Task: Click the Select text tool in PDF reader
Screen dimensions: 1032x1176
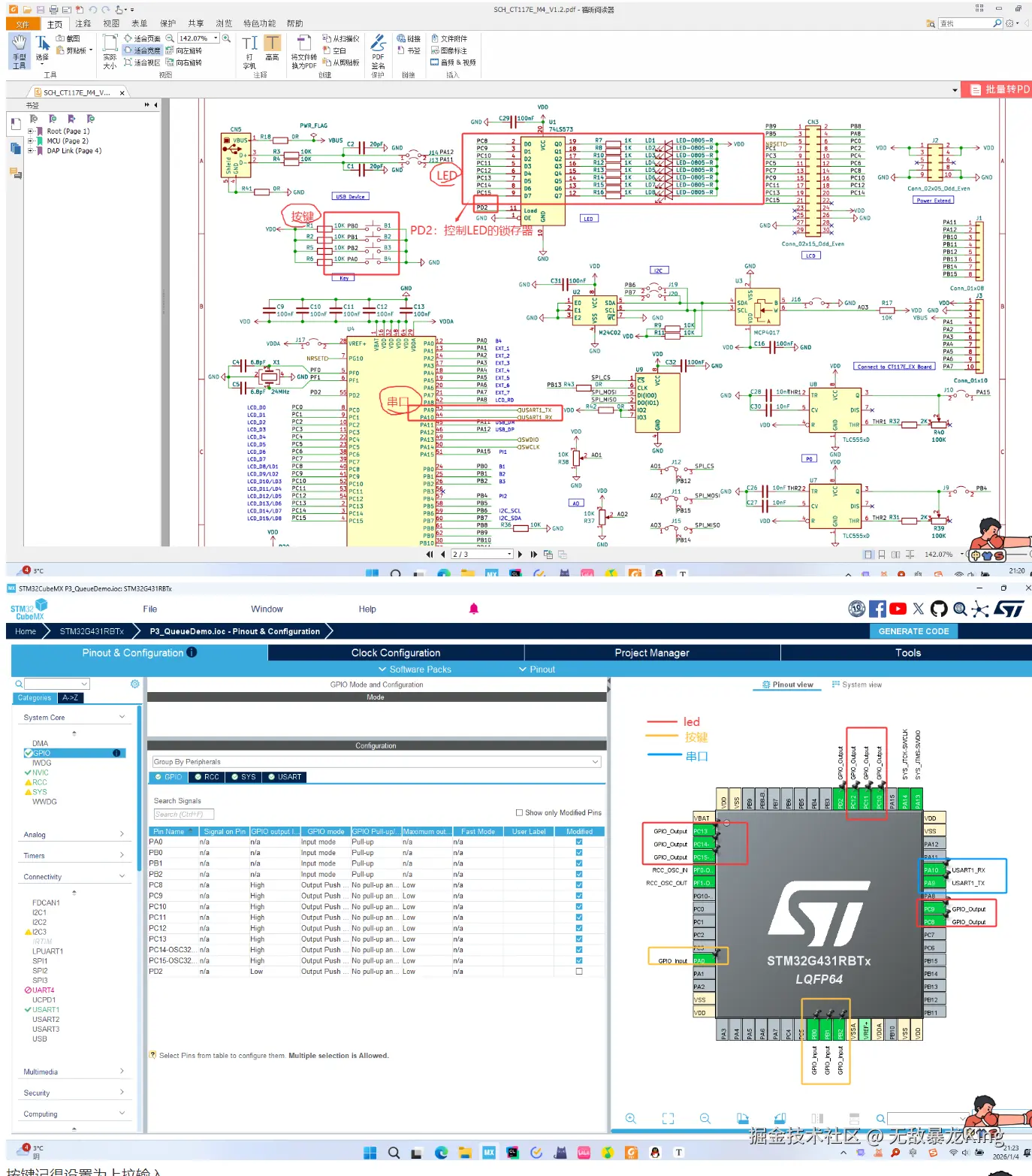Action: (x=43, y=48)
